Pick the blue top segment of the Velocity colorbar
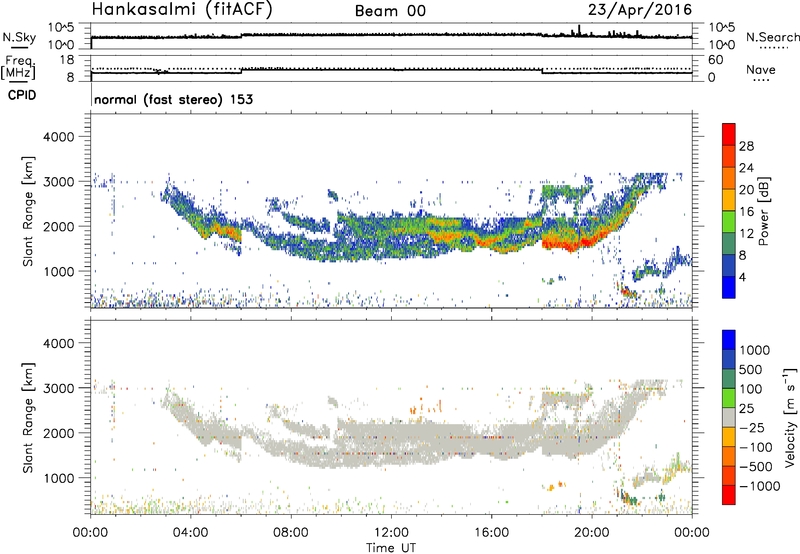Viewport: 800px width, 554px height. (x=729, y=340)
